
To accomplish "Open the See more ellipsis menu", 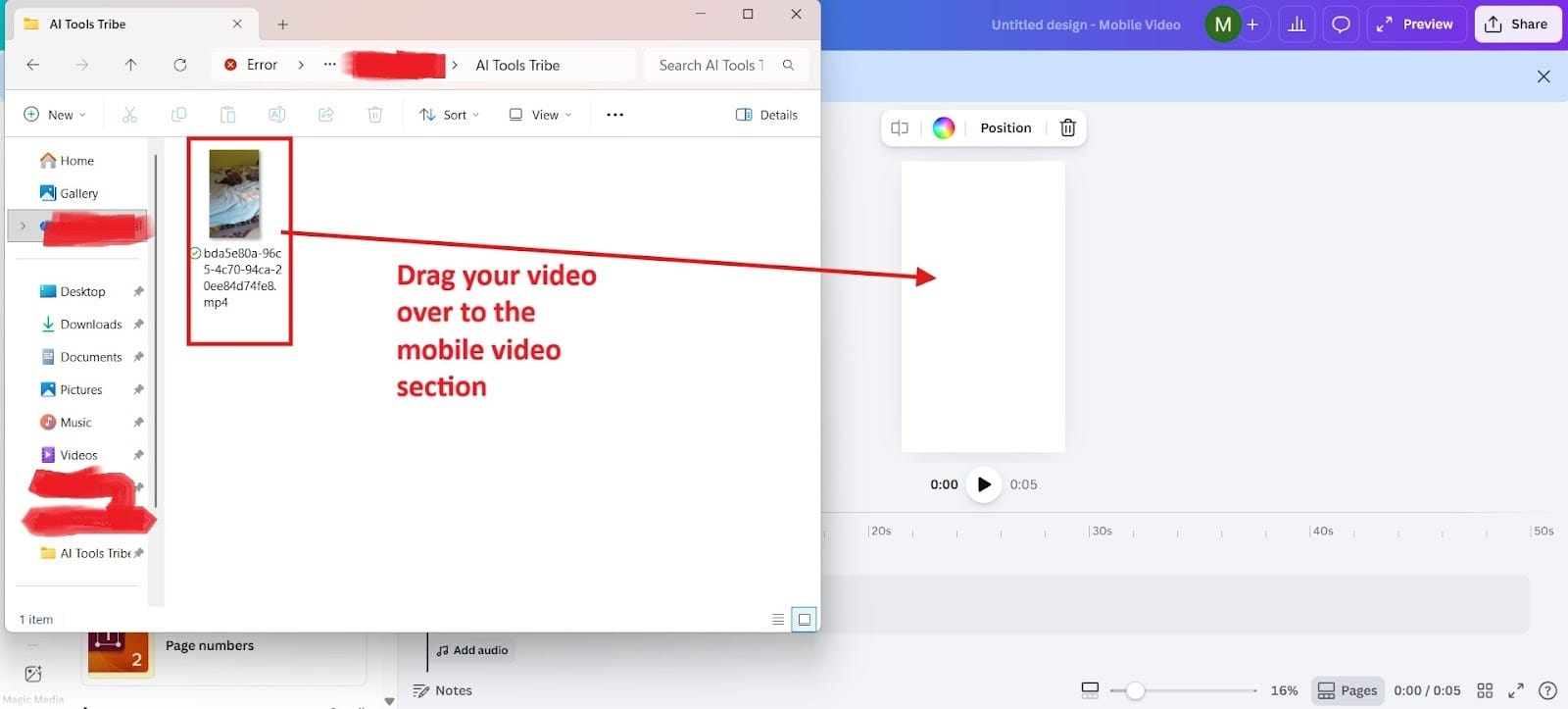I will pos(614,115).
